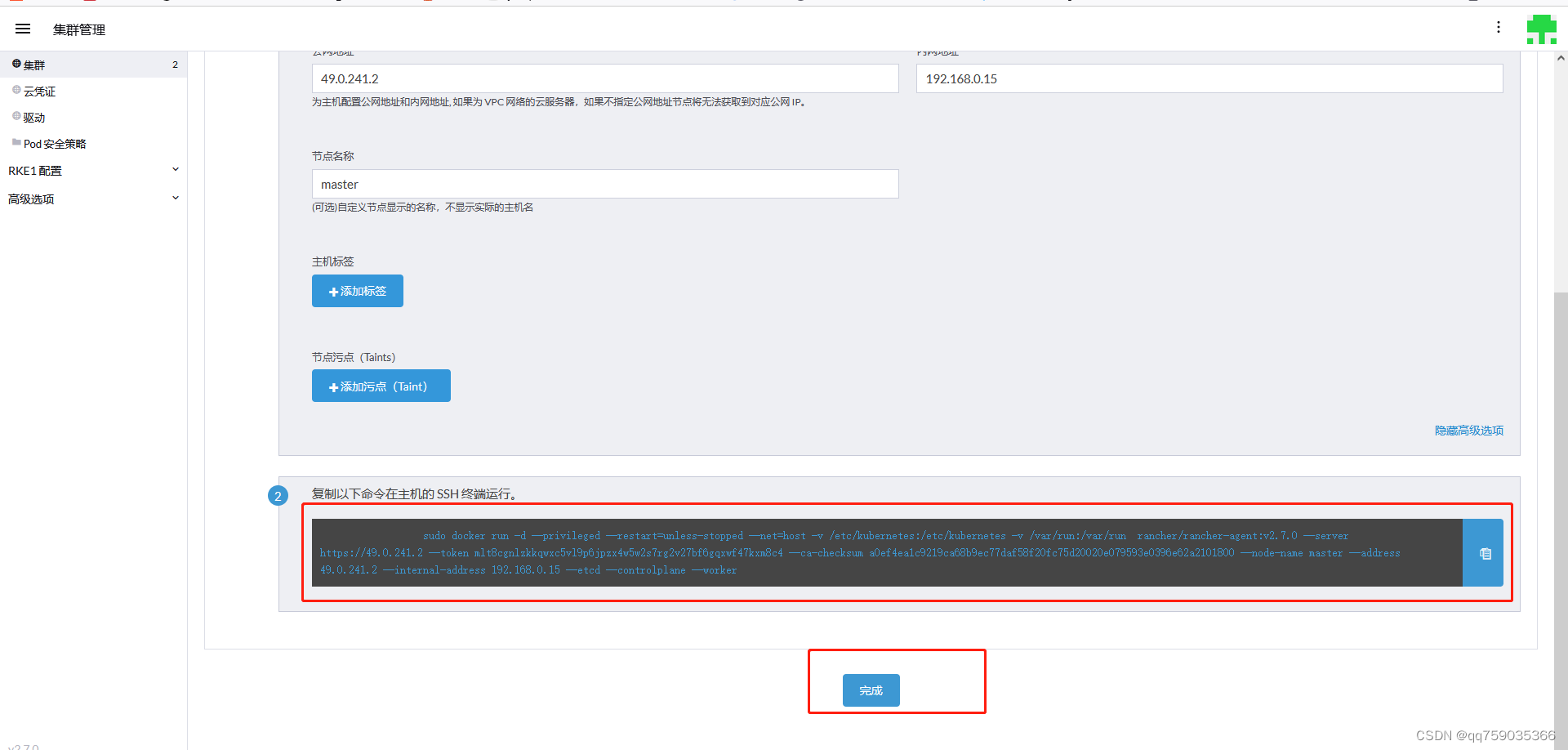Click the 完成 button
Viewport: 1568px width, 750px height.
871,690
